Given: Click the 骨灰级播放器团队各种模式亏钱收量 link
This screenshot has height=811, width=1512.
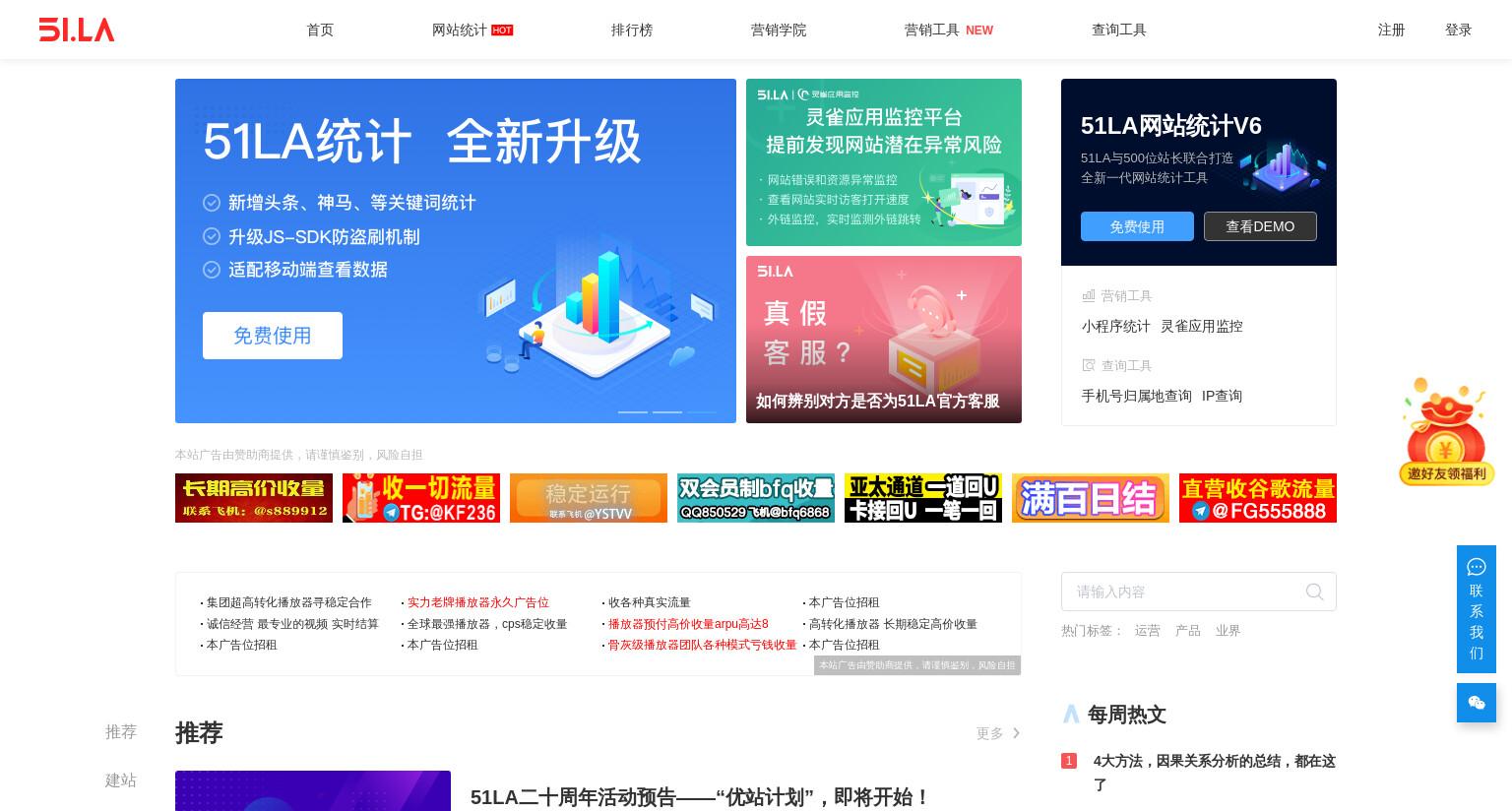Looking at the screenshot, I should [702, 645].
